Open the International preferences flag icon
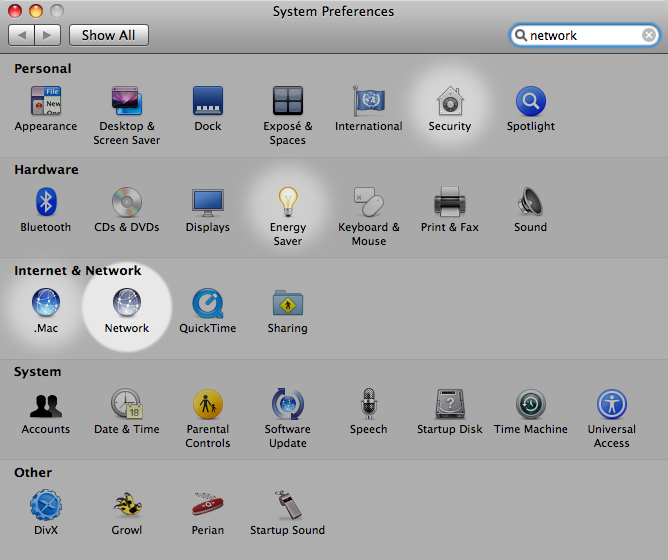Image resolution: width=668 pixels, height=560 pixels. pos(369,101)
